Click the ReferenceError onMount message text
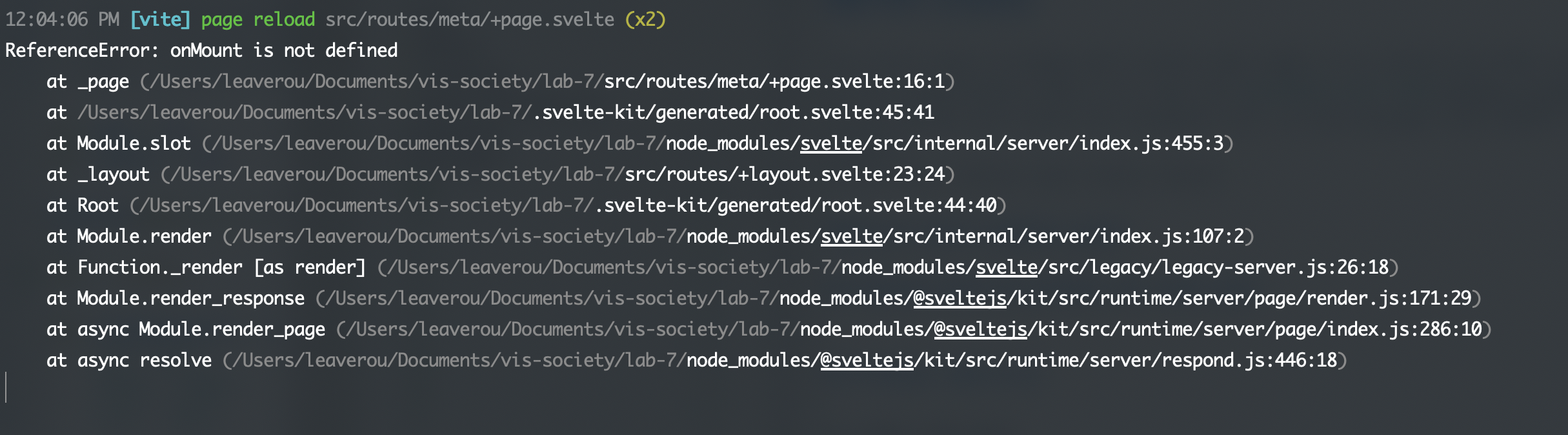This screenshot has height=435, width=1568. pos(201,51)
